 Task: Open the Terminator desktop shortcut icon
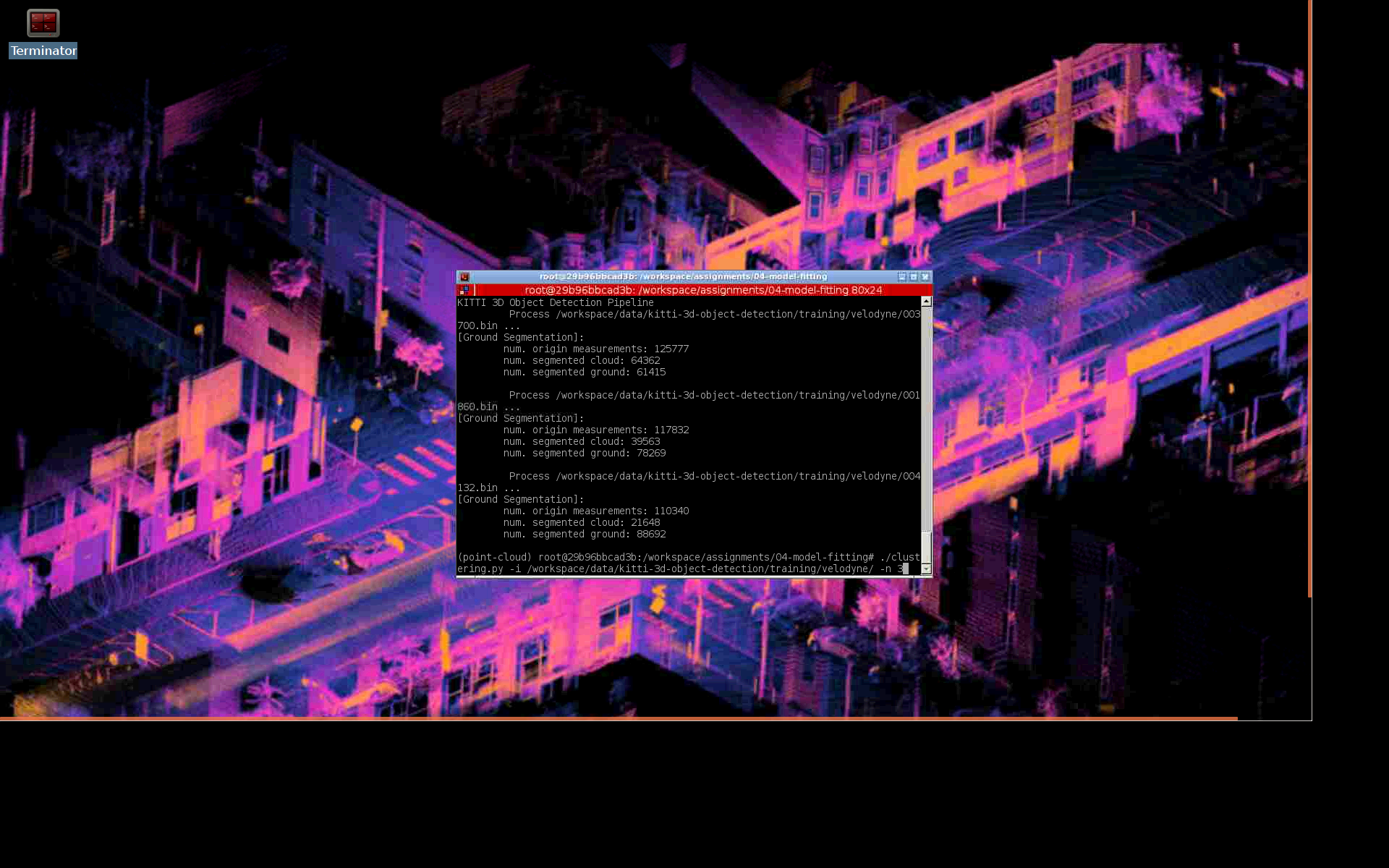point(43,23)
